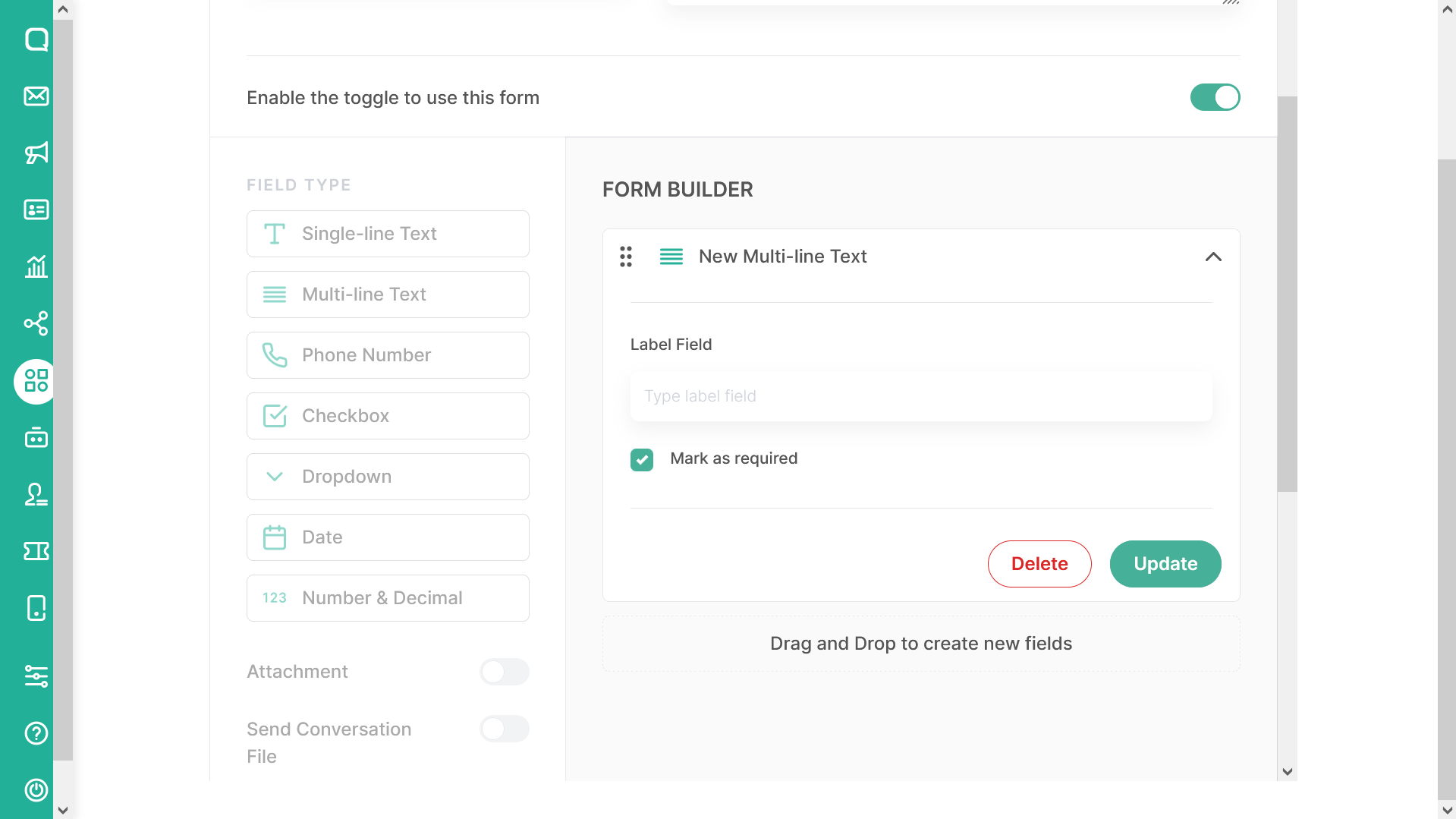
Task: Open the email envelope sidebar icon
Action: tap(36, 96)
